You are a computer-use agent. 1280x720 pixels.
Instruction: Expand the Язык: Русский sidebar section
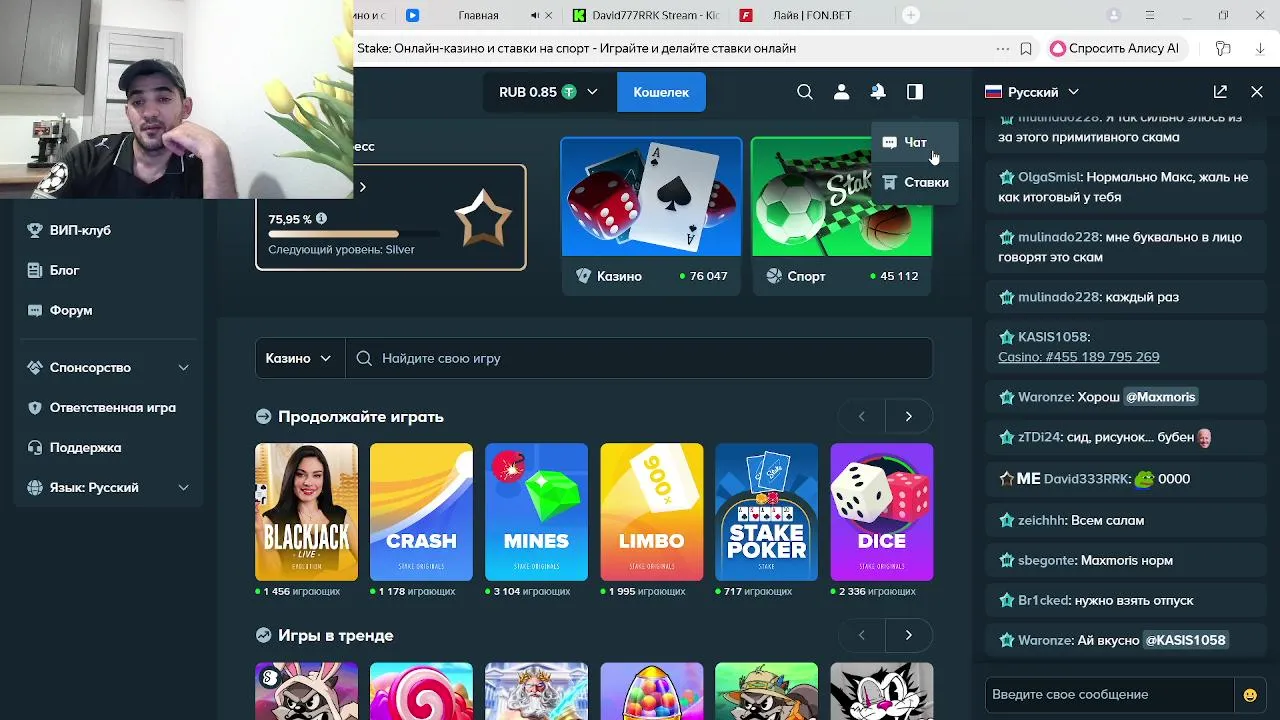(x=183, y=487)
